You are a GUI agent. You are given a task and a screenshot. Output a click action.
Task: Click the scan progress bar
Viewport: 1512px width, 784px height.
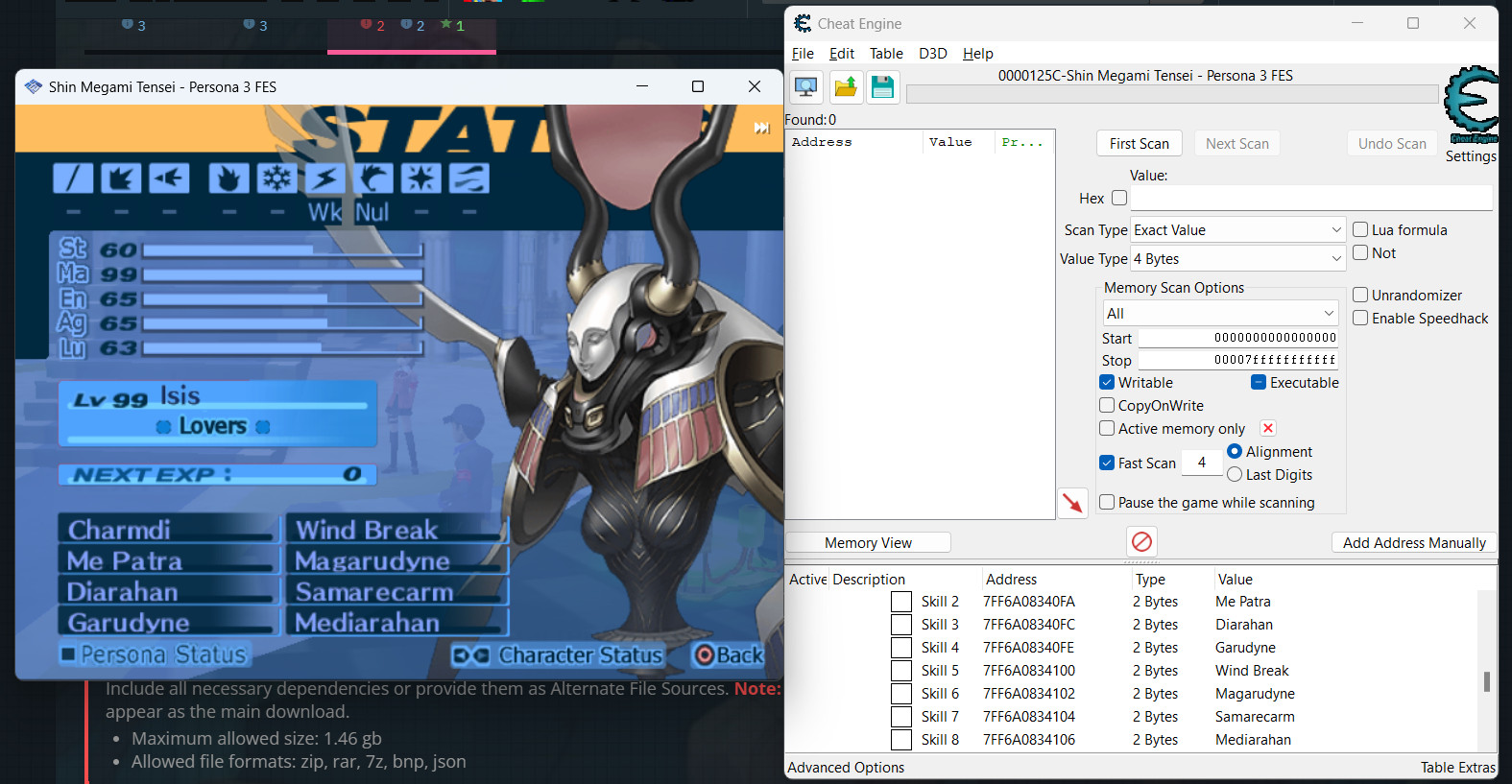coord(1172,94)
